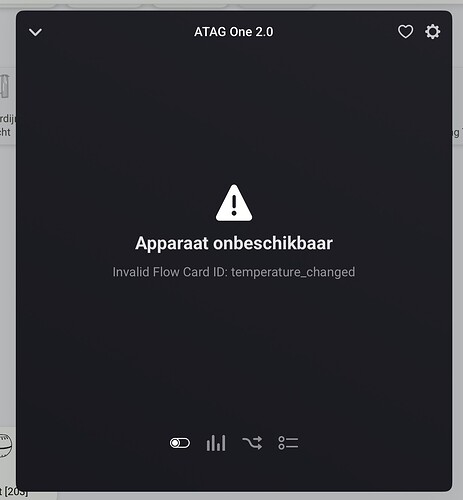Open the device timeline list icon
The image size is (463, 500).
(x=288, y=443)
